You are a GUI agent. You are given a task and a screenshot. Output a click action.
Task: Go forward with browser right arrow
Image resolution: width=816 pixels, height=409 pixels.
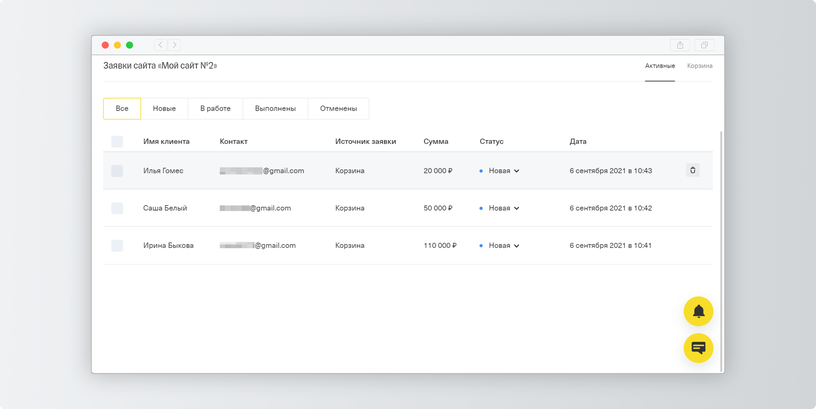174,45
